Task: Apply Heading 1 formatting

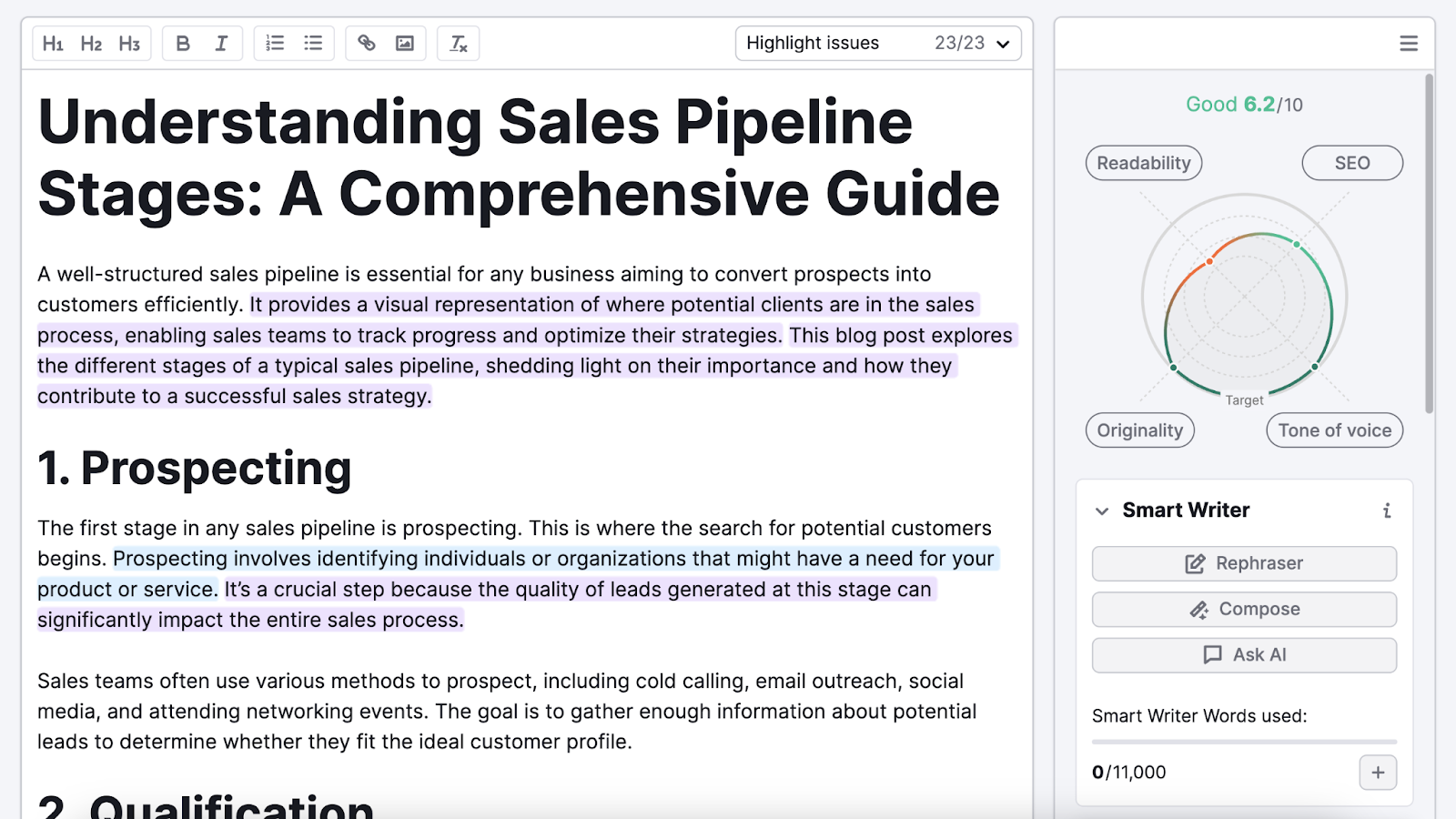Action: (x=53, y=43)
